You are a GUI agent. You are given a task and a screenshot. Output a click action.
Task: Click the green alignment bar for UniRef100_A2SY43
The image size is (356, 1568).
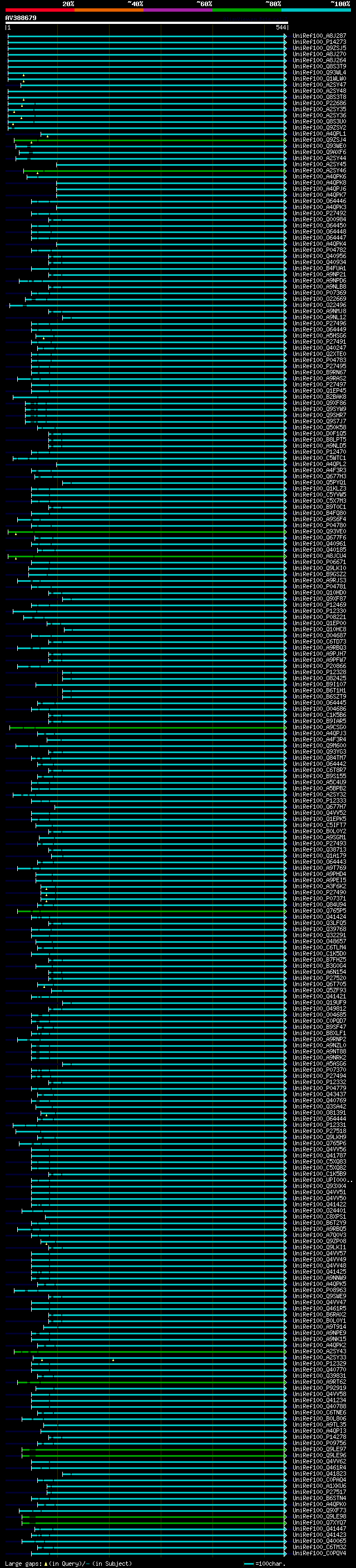tap(150, 1351)
